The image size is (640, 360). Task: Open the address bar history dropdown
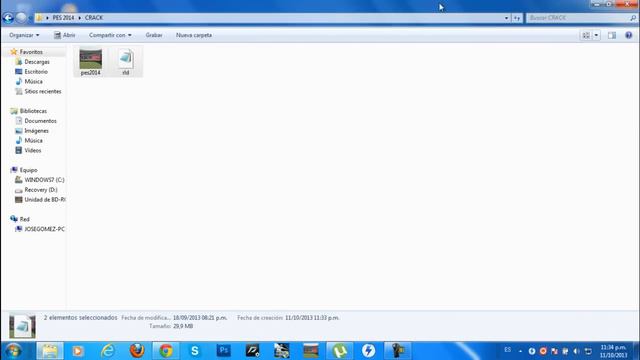(x=507, y=18)
